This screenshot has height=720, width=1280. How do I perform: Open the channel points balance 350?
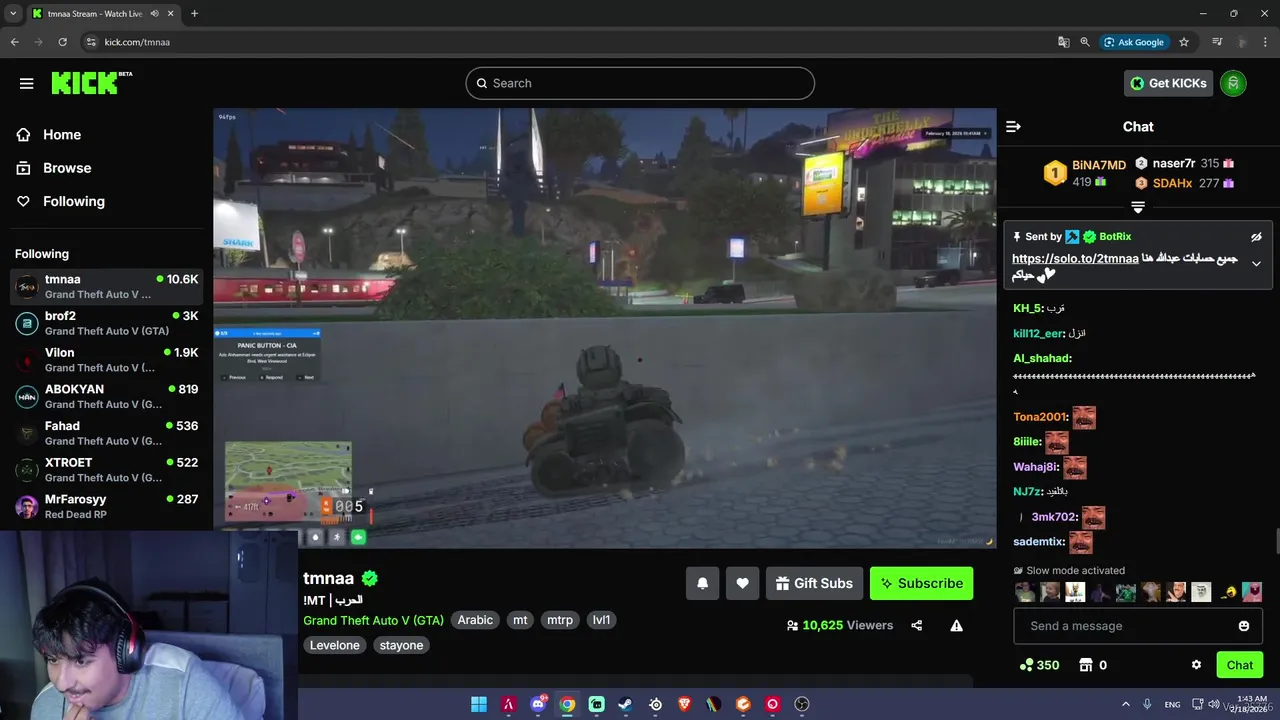[1039, 665]
